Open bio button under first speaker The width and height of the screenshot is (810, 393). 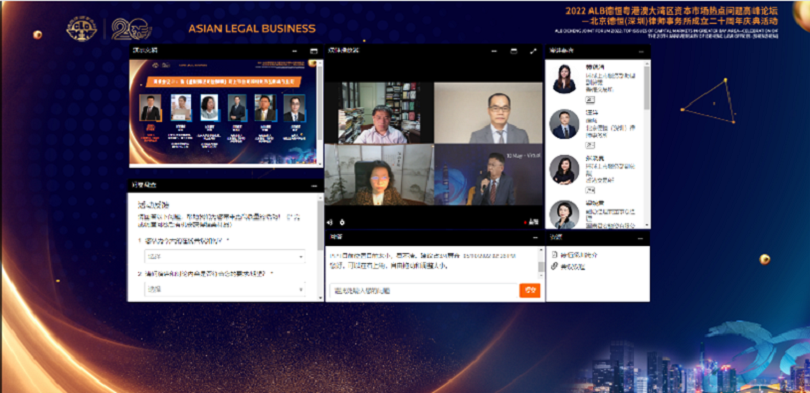[x=589, y=99]
